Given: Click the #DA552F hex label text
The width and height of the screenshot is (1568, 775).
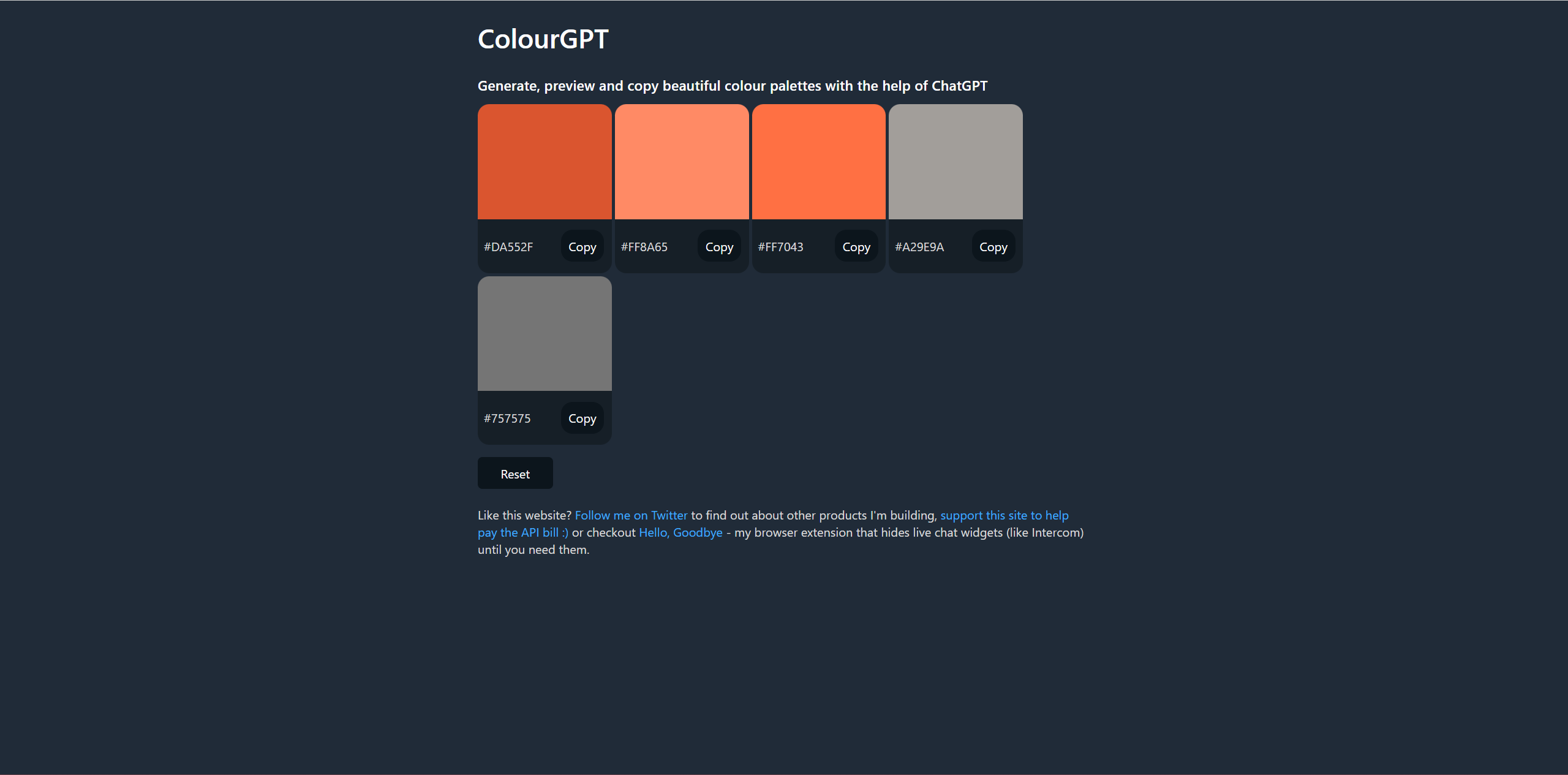Looking at the screenshot, I should pyautogui.click(x=508, y=247).
